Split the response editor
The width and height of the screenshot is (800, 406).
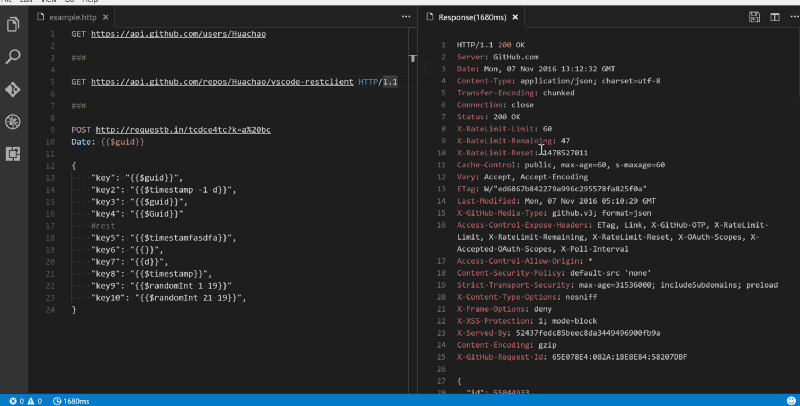pos(775,17)
